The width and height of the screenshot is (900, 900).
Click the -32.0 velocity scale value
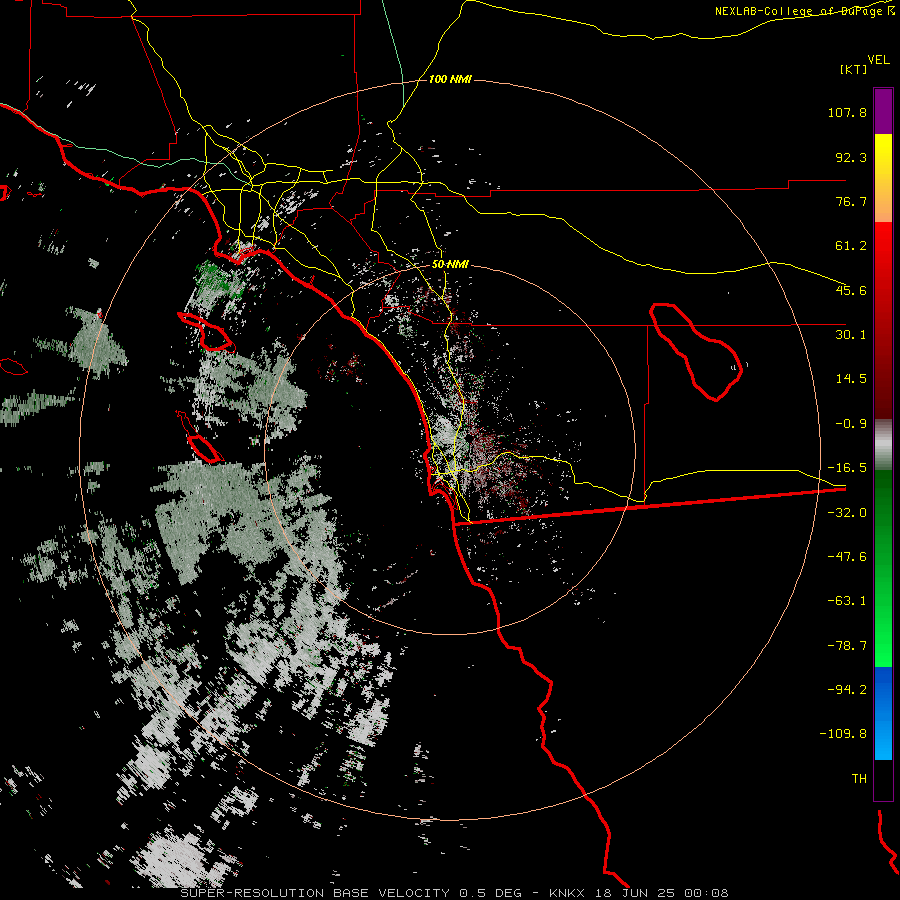pos(847,513)
